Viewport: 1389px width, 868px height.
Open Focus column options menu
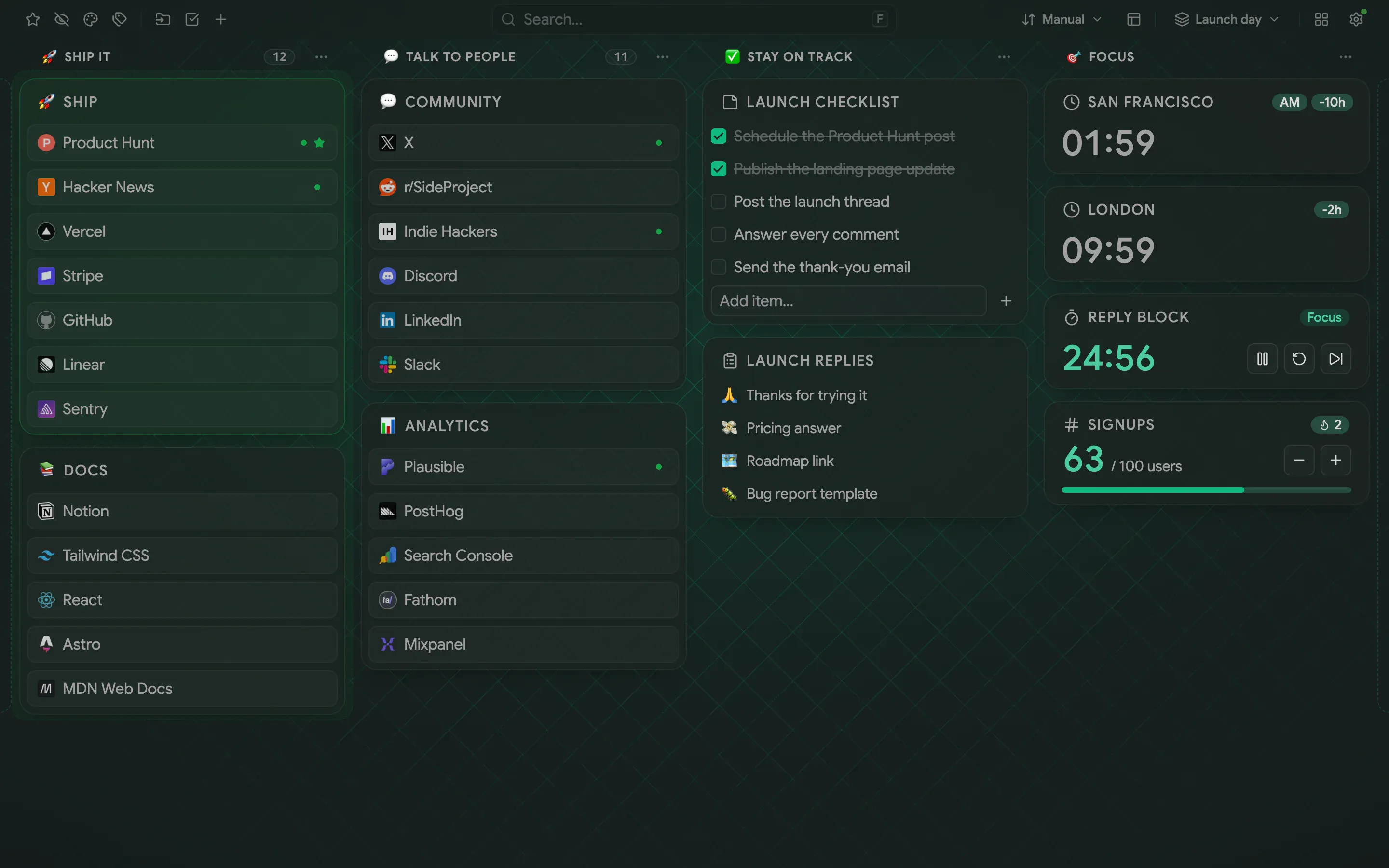[x=1346, y=57]
